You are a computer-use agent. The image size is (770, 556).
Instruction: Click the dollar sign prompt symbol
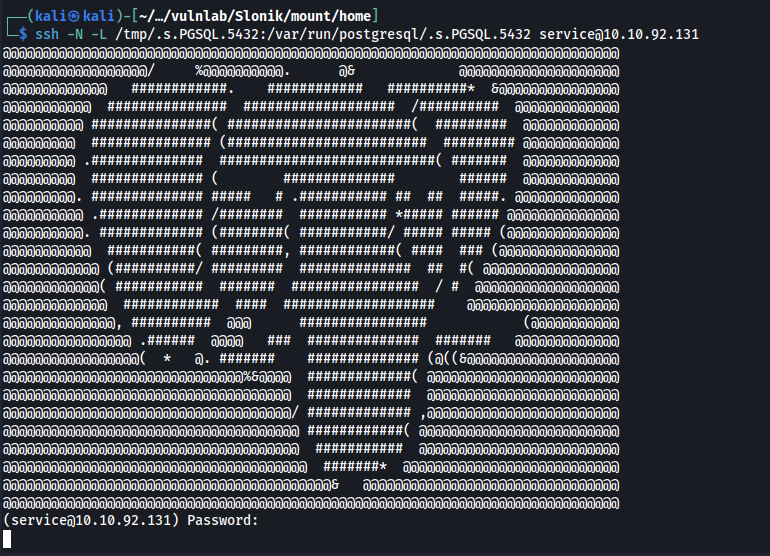click(x=23, y=34)
